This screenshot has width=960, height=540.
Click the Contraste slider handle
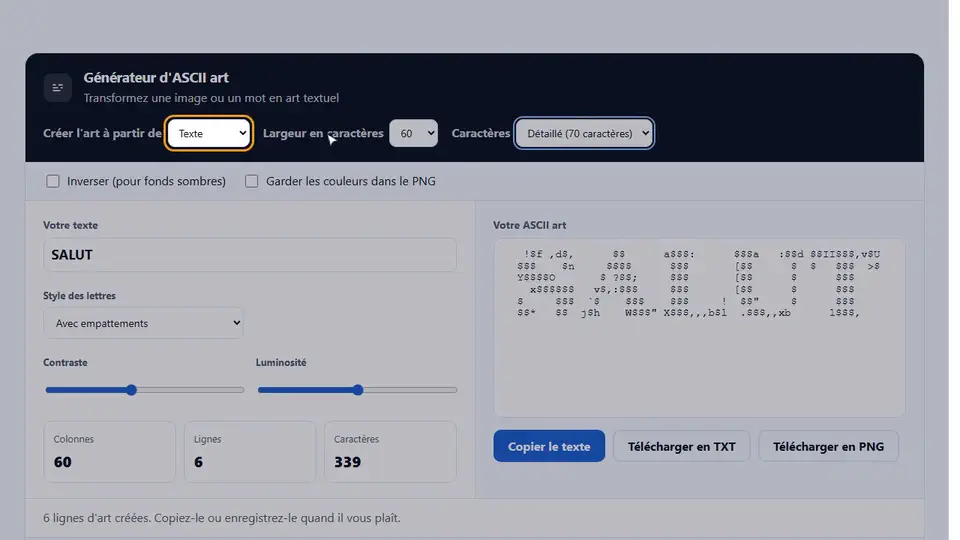pyautogui.click(x=131, y=390)
